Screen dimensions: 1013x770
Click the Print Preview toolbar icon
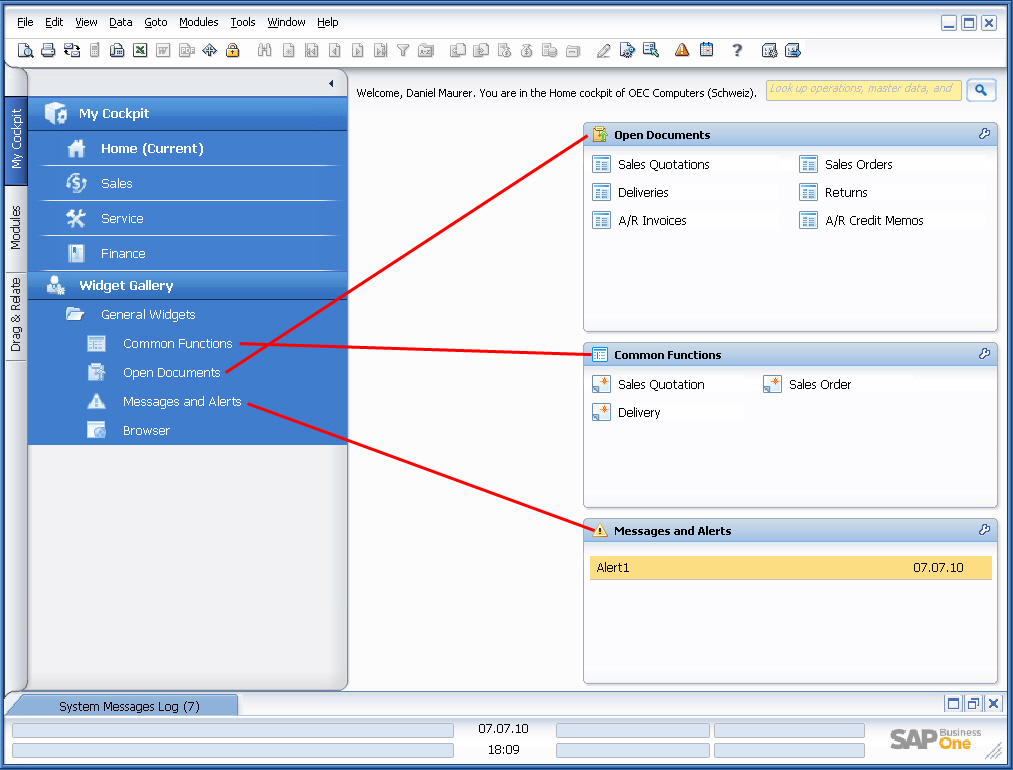tap(25, 50)
